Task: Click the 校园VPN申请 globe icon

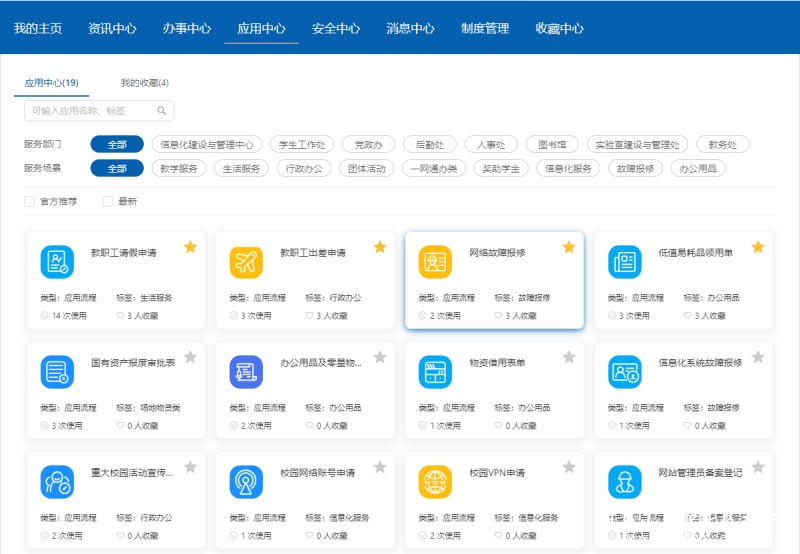Action: [x=435, y=482]
